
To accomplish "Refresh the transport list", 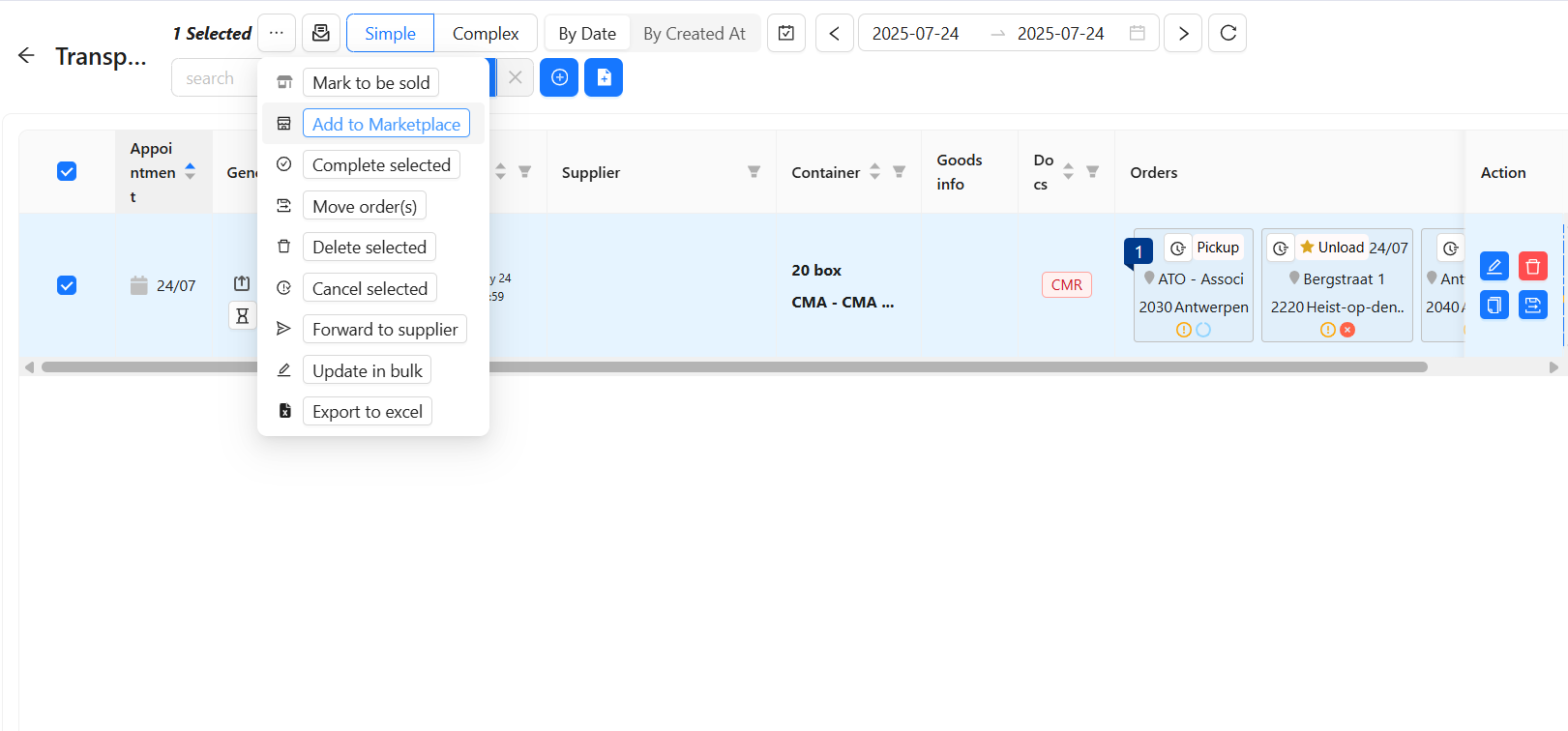I will [x=1228, y=33].
